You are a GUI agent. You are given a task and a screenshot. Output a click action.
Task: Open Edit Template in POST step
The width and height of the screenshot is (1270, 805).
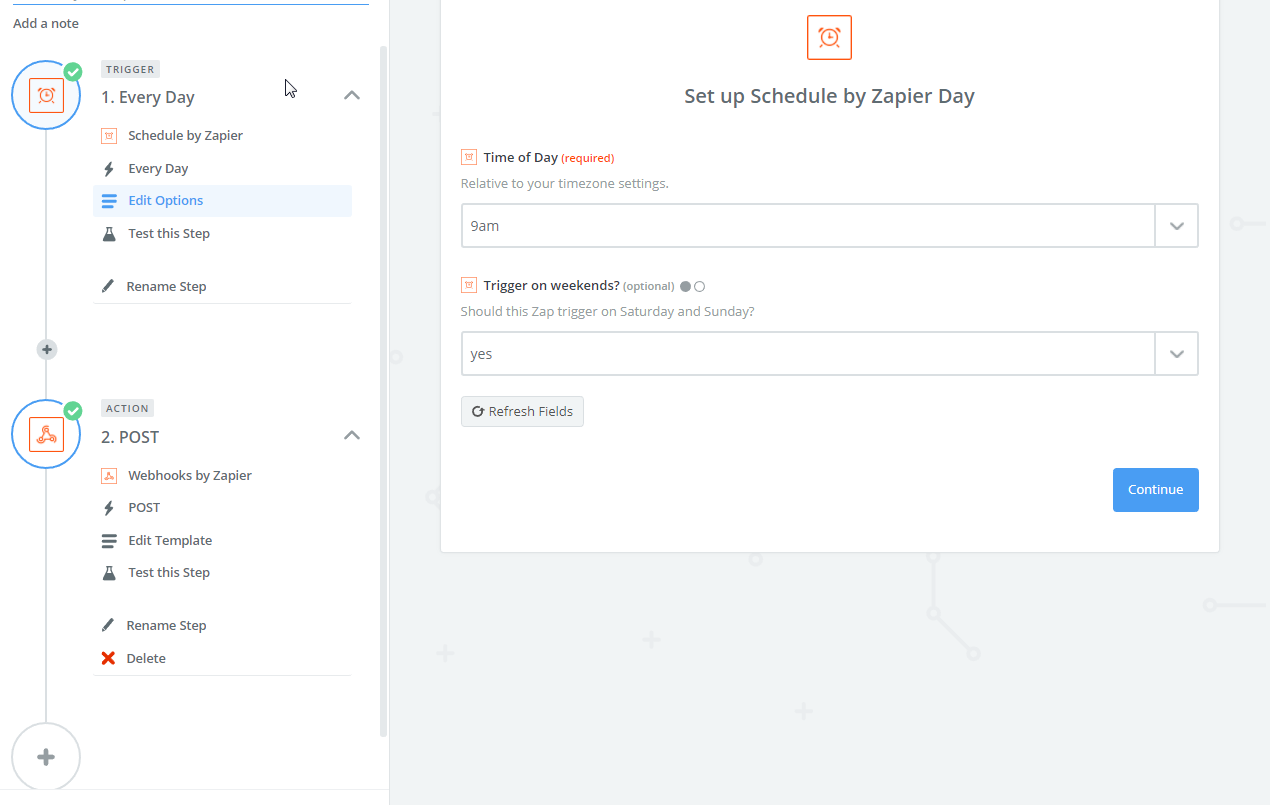pos(170,540)
